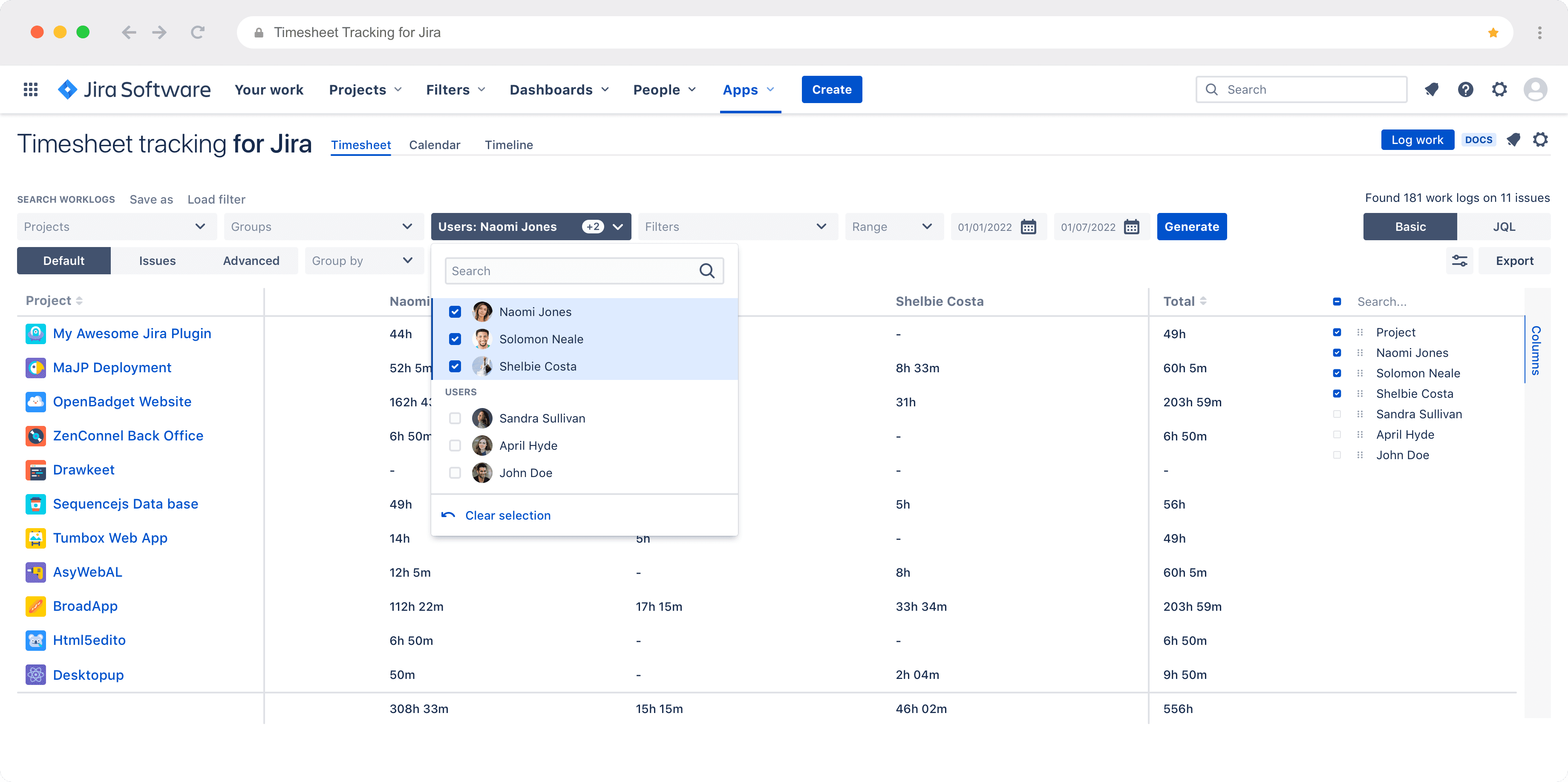Expand the People navigation menu
The image size is (1568, 782).
[664, 89]
